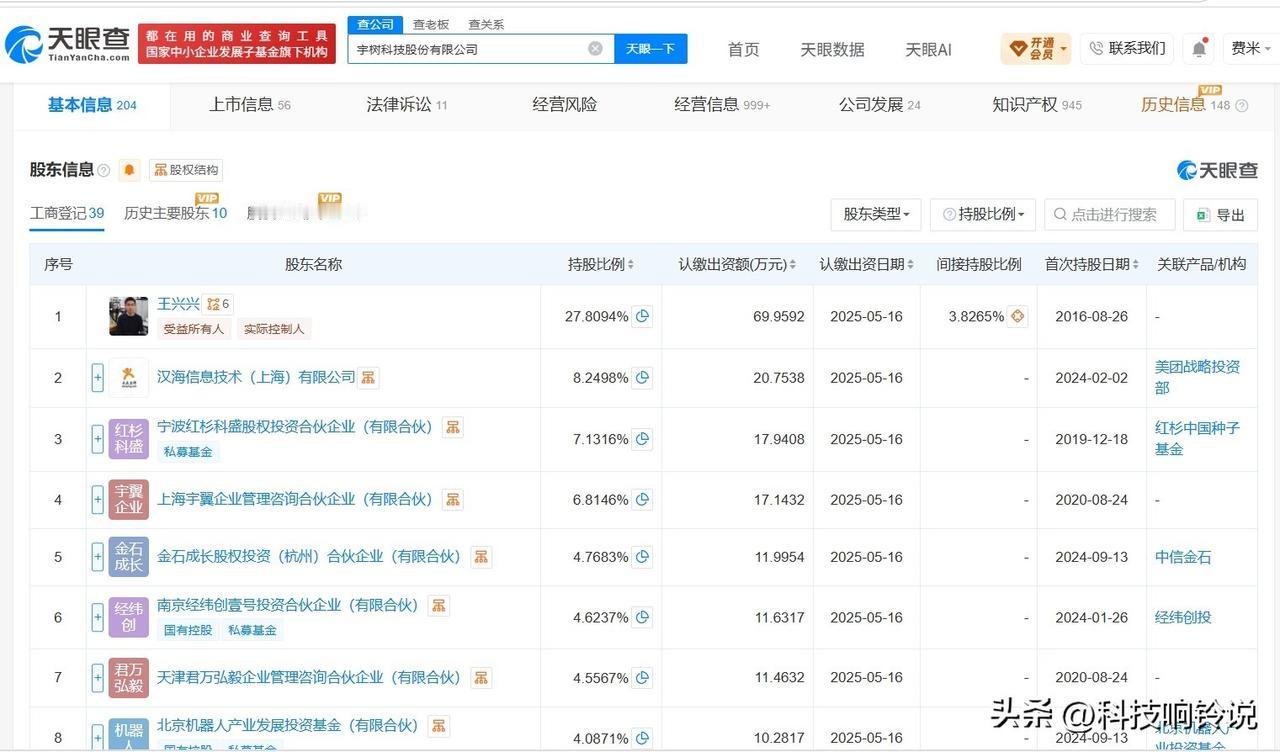This screenshot has height=752, width=1280.
Task: Open the 美团战略投资部 link
Action: (x=1197, y=377)
